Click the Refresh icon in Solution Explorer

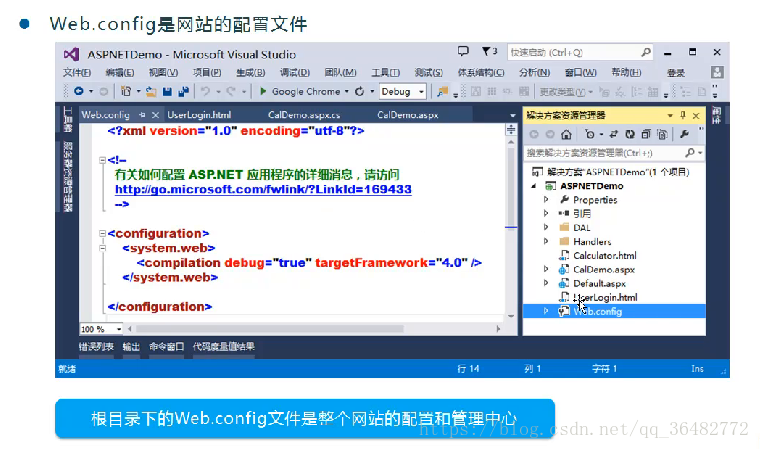[x=630, y=134]
